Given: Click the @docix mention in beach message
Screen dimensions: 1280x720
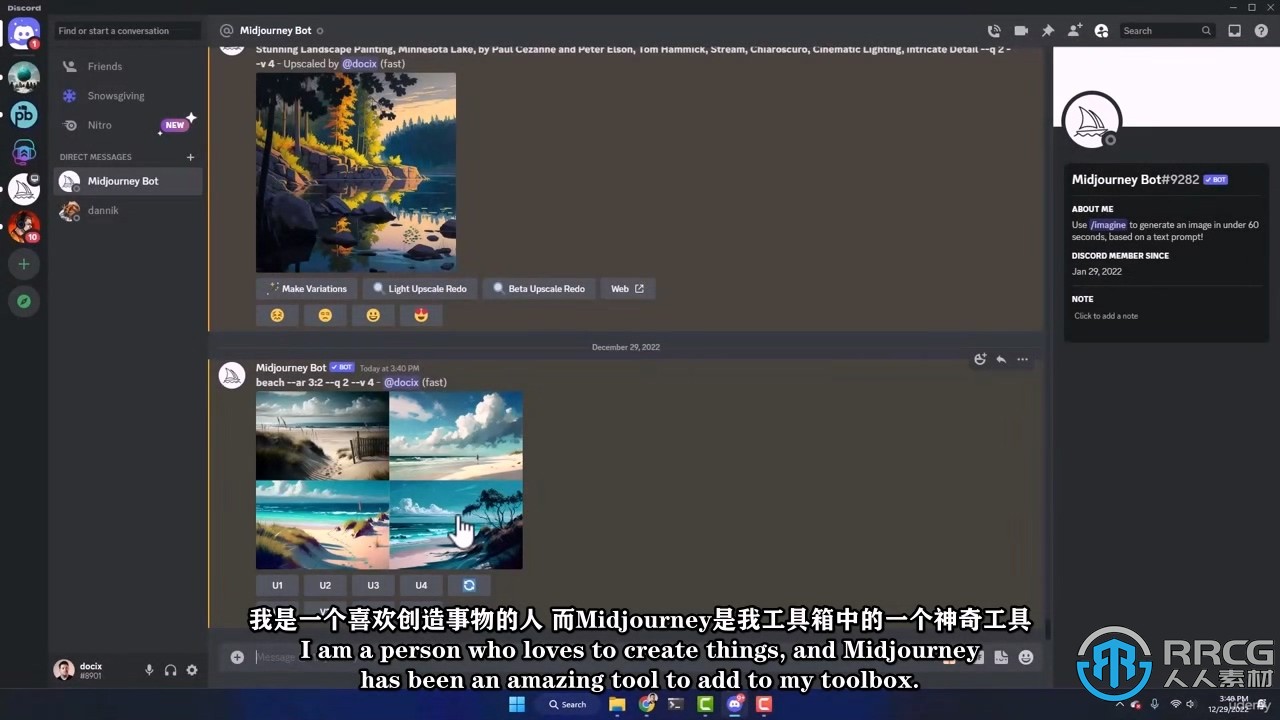Looking at the screenshot, I should click(x=401, y=382).
